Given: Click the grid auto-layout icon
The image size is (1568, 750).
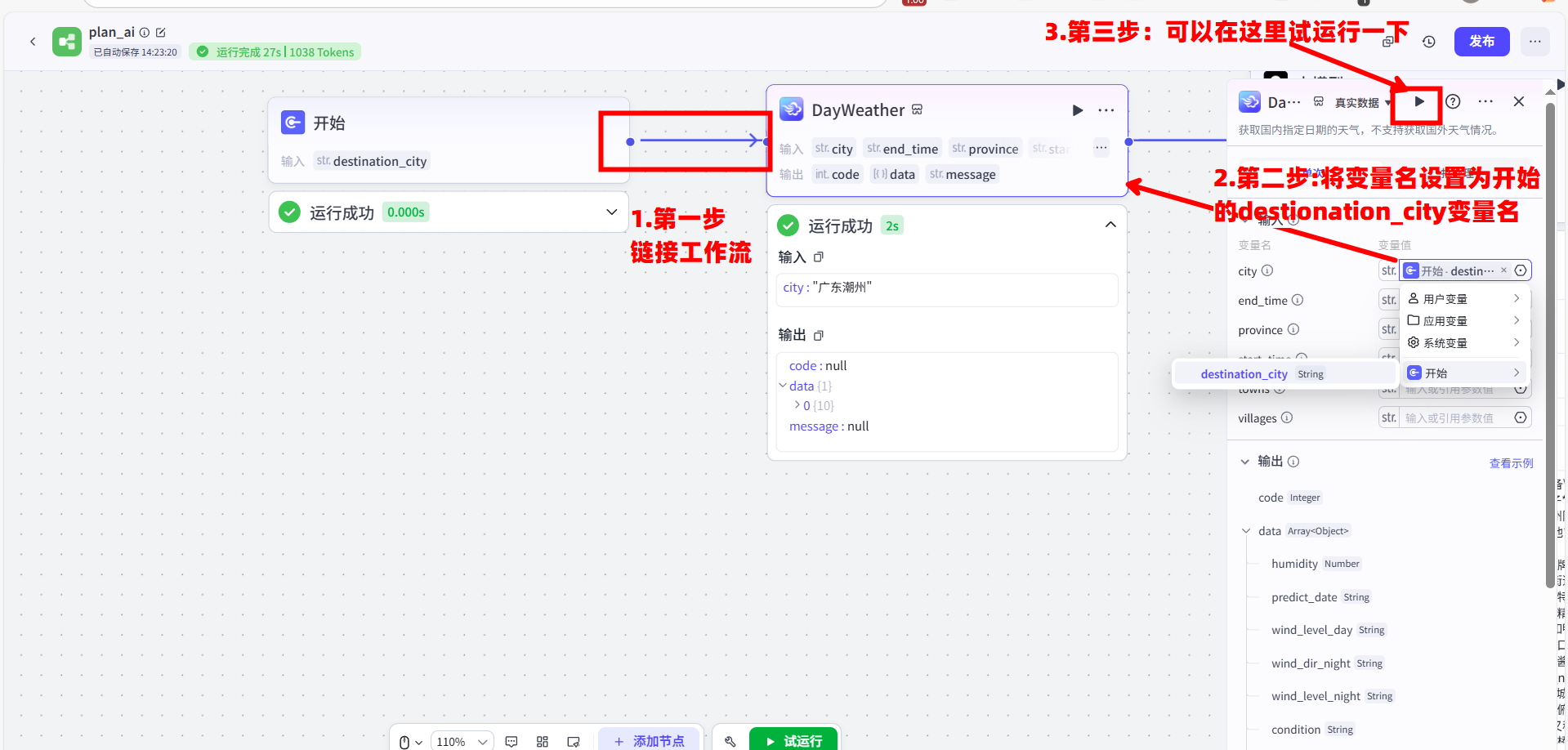Looking at the screenshot, I should (x=543, y=741).
